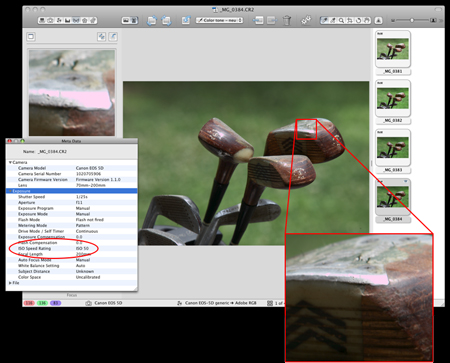Select thumbnail _MG_0382 in browser
The image size is (450, 363).
[393, 98]
